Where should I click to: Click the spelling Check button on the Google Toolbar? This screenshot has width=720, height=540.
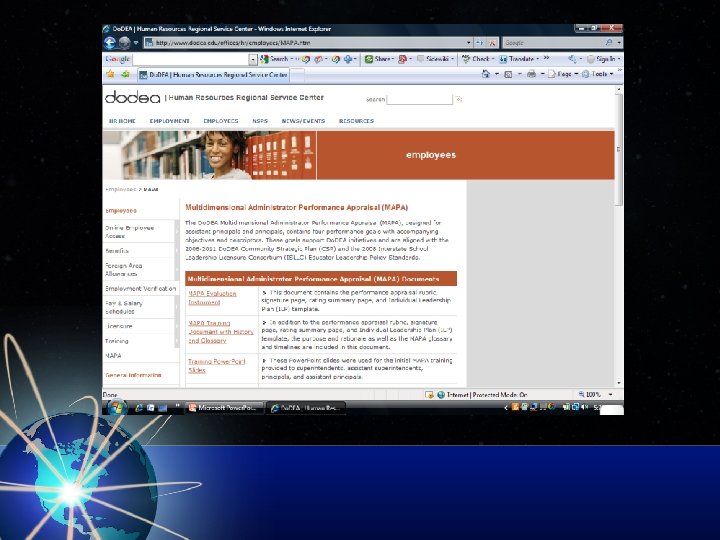click(x=478, y=59)
